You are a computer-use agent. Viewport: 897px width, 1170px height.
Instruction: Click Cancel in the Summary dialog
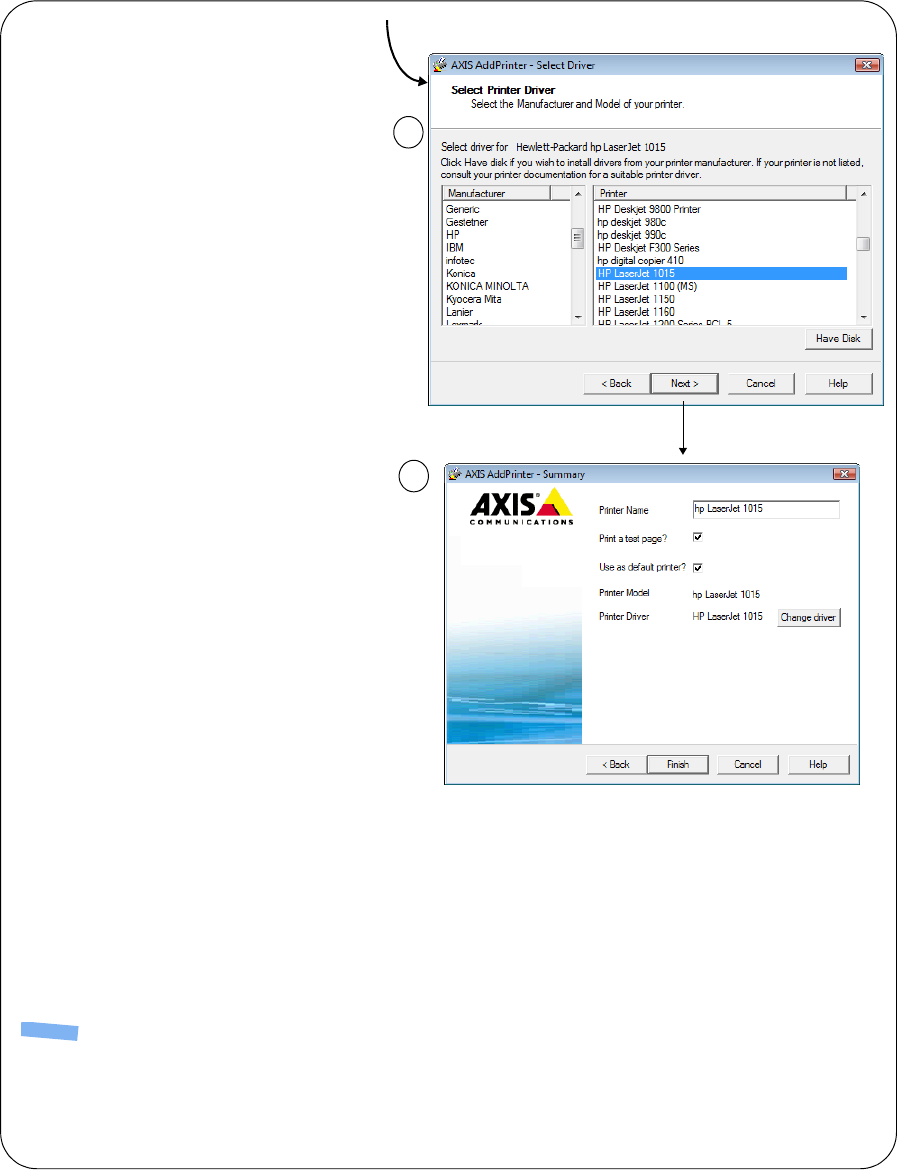(748, 765)
